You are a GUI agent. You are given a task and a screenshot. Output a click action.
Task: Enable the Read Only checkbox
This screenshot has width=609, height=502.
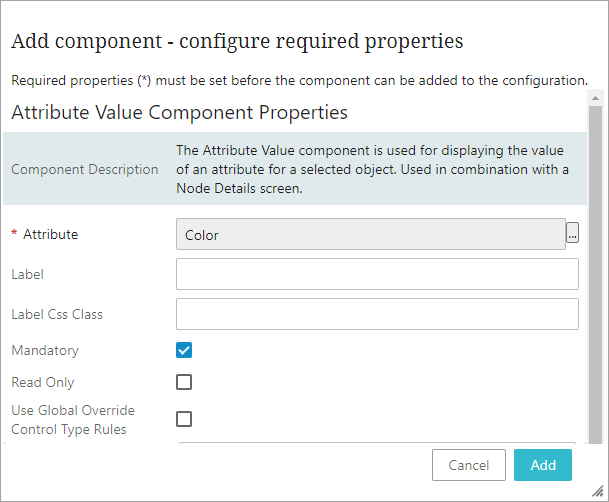pyautogui.click(x=184, y=382)
